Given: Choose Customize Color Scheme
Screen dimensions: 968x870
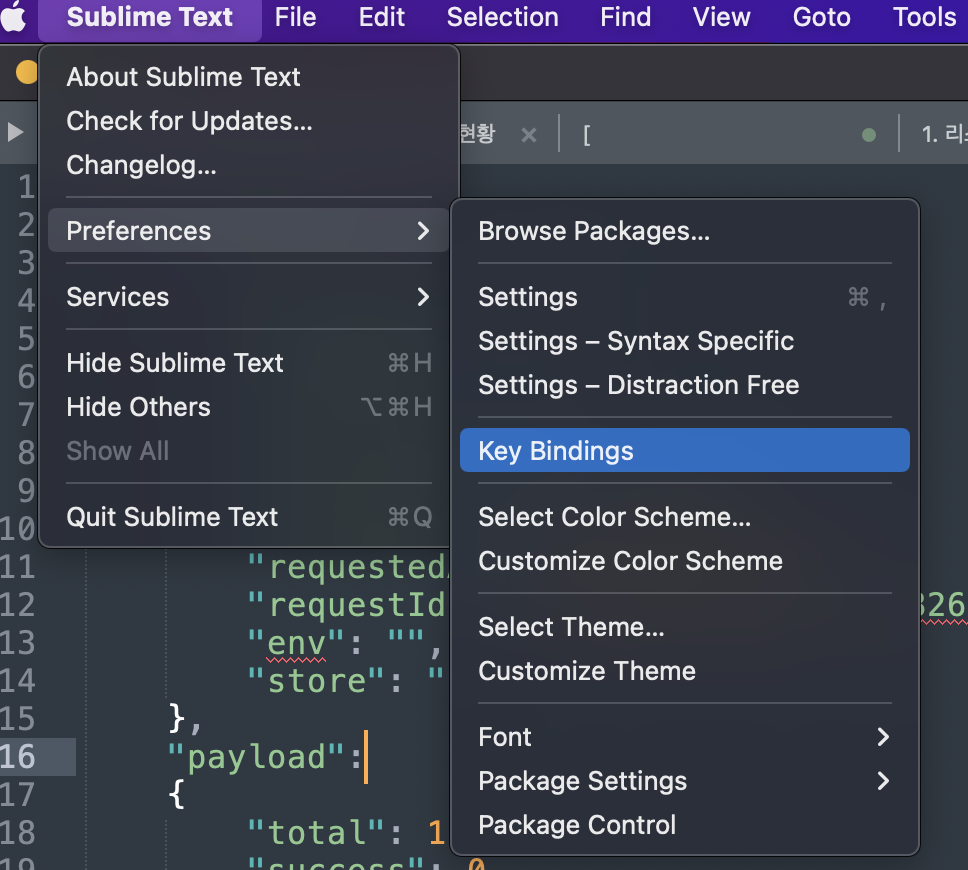Looking at the screenshot, I should (685, 561).
